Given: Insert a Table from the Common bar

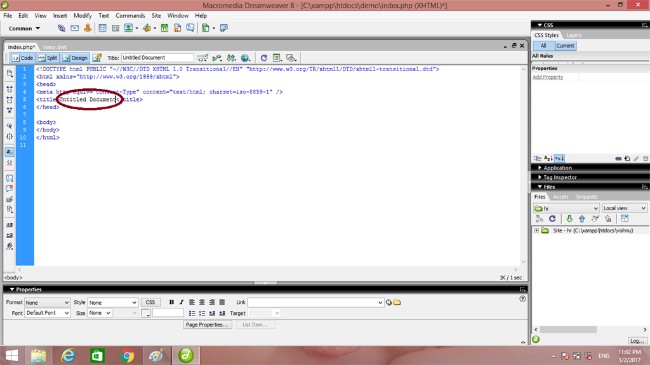Looking at the screenshot, I should click(102, 28).
